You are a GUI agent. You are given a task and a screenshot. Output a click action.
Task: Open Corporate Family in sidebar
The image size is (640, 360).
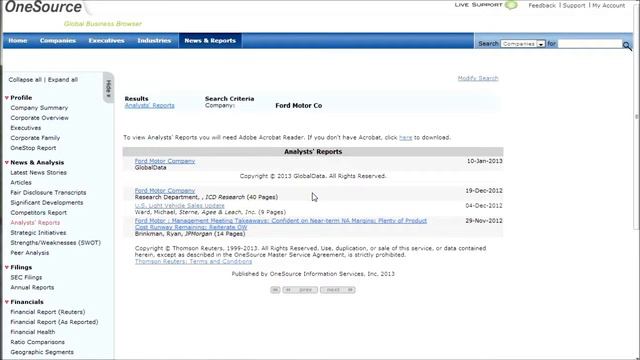point(35,138)
